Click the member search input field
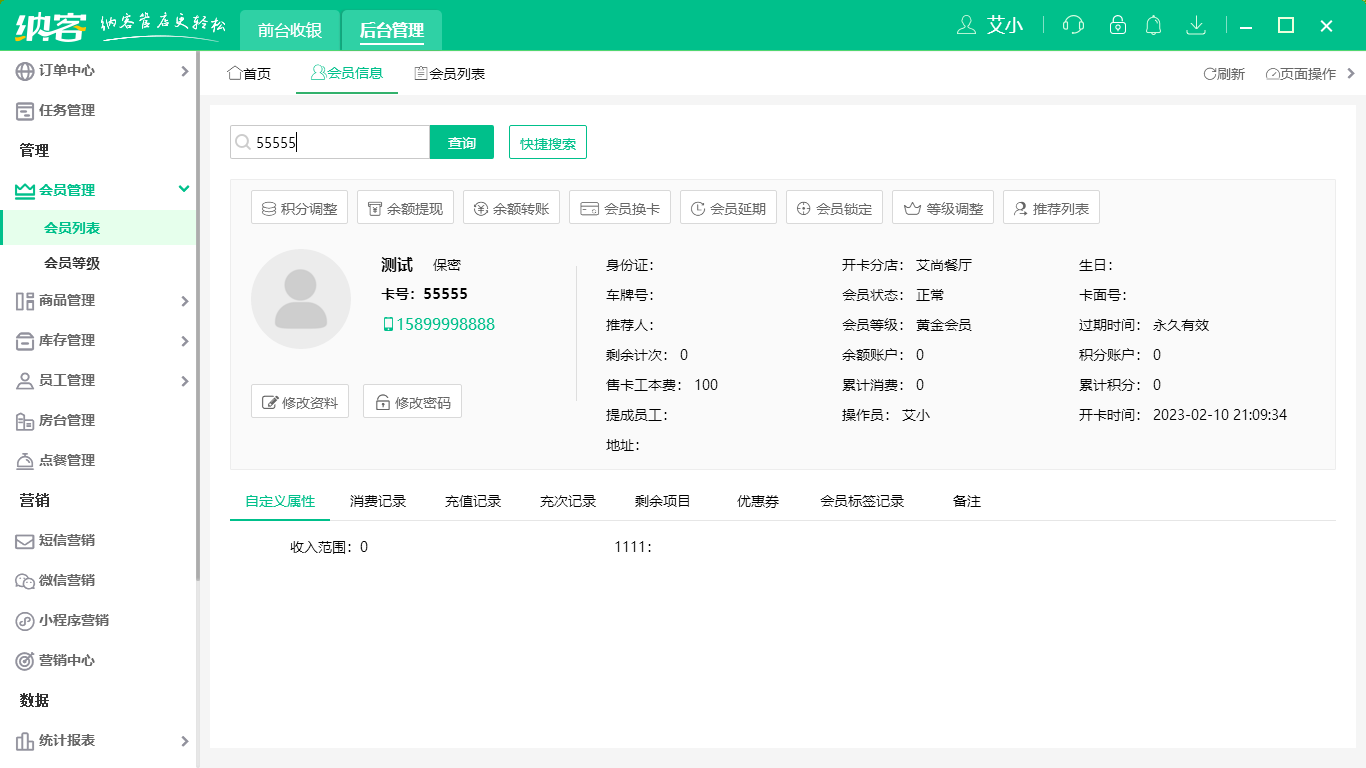Viewport: 1366px width, 768px height. click(330, 142)
